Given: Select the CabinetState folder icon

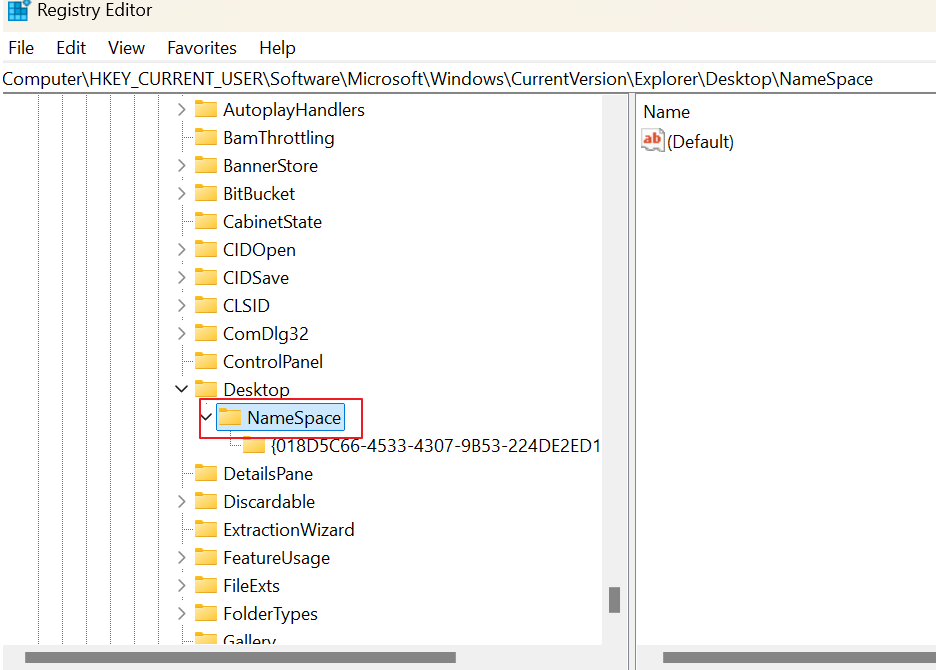Looking at the screenshot, I should pyautogui.click(x=206, y=221).
